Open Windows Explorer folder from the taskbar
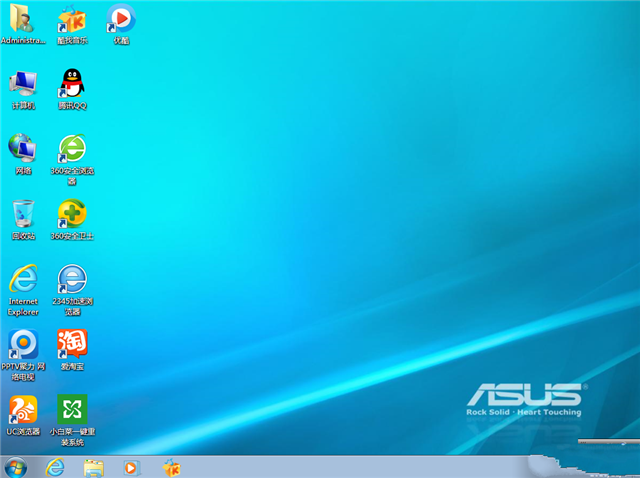This screenshot has height=478, width=640. (94, 467)
